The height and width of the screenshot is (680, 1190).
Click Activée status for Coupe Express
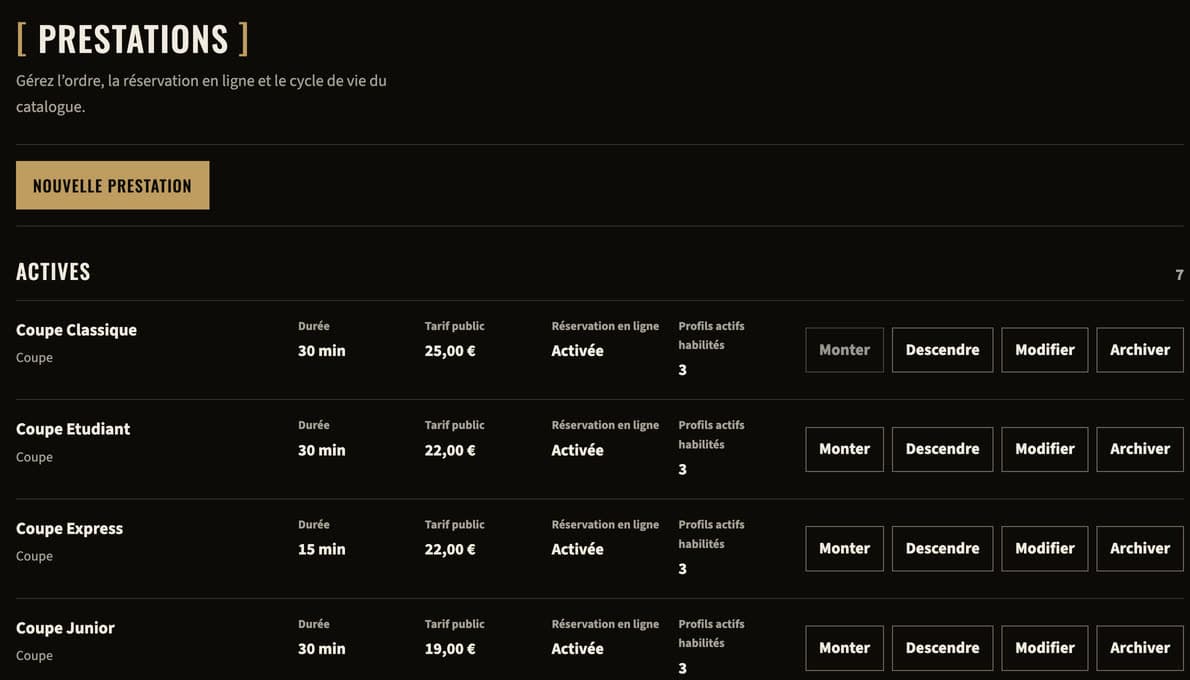[x=578, y=549]
